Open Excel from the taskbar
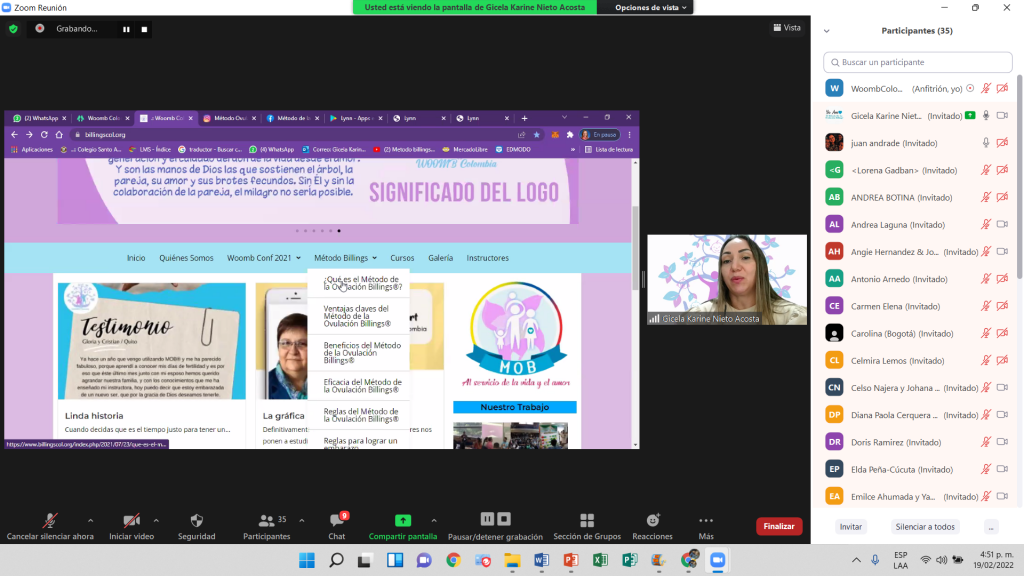This screenshot has height=576, width=1024. [600, 560]
